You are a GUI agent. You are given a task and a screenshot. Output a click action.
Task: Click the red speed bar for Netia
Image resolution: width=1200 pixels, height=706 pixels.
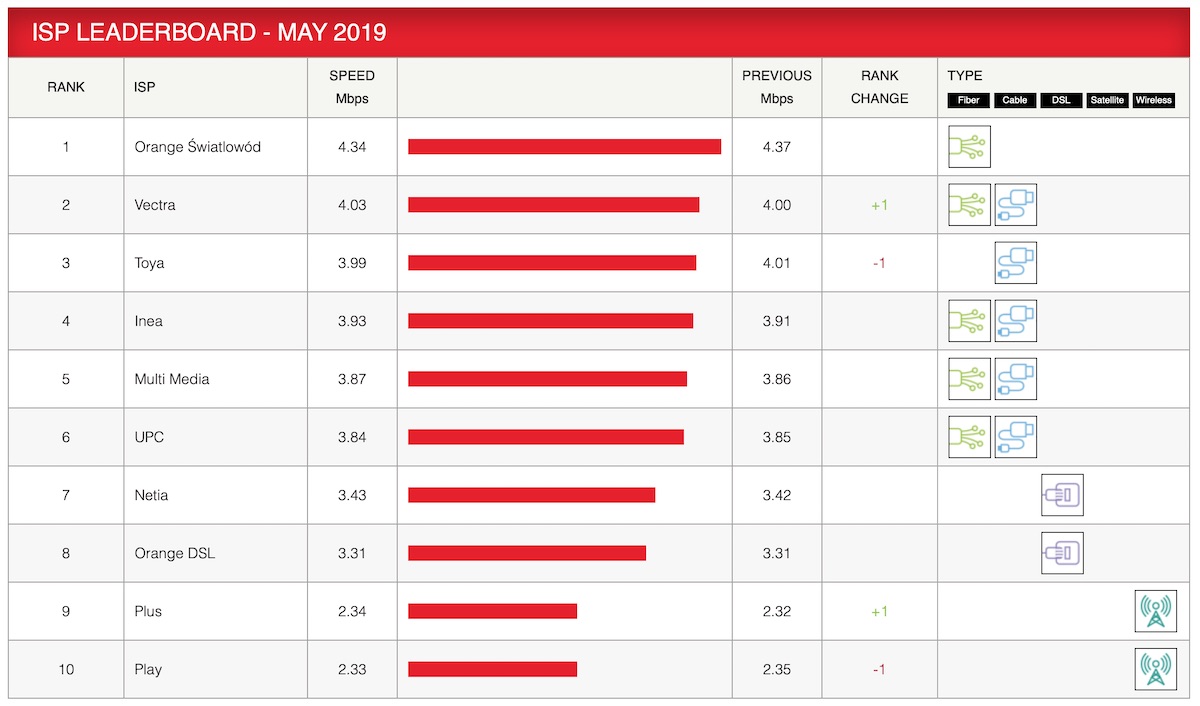(x=531, y=495)
